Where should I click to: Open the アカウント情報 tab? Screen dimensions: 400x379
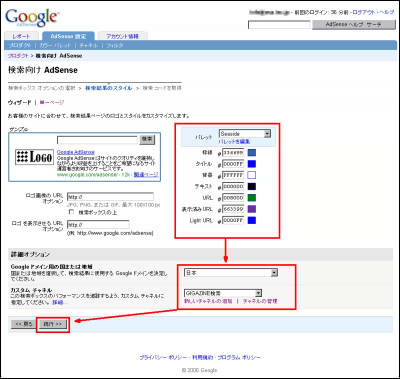click(122, 36)
